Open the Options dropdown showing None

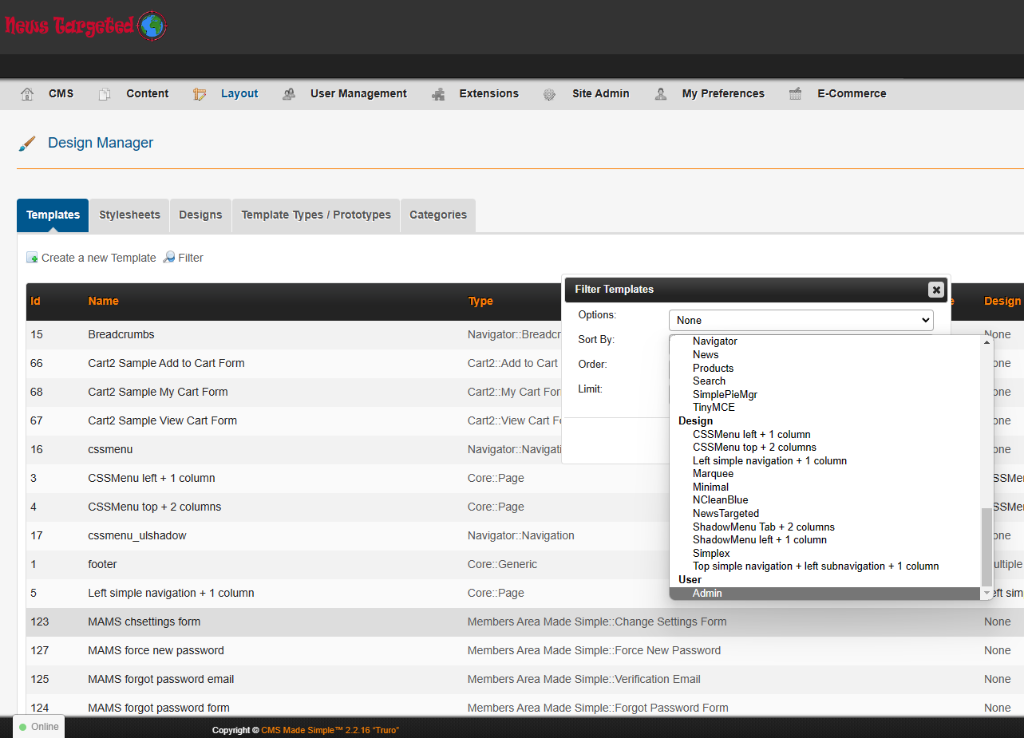pyautogui.click(x=800, y=320)
